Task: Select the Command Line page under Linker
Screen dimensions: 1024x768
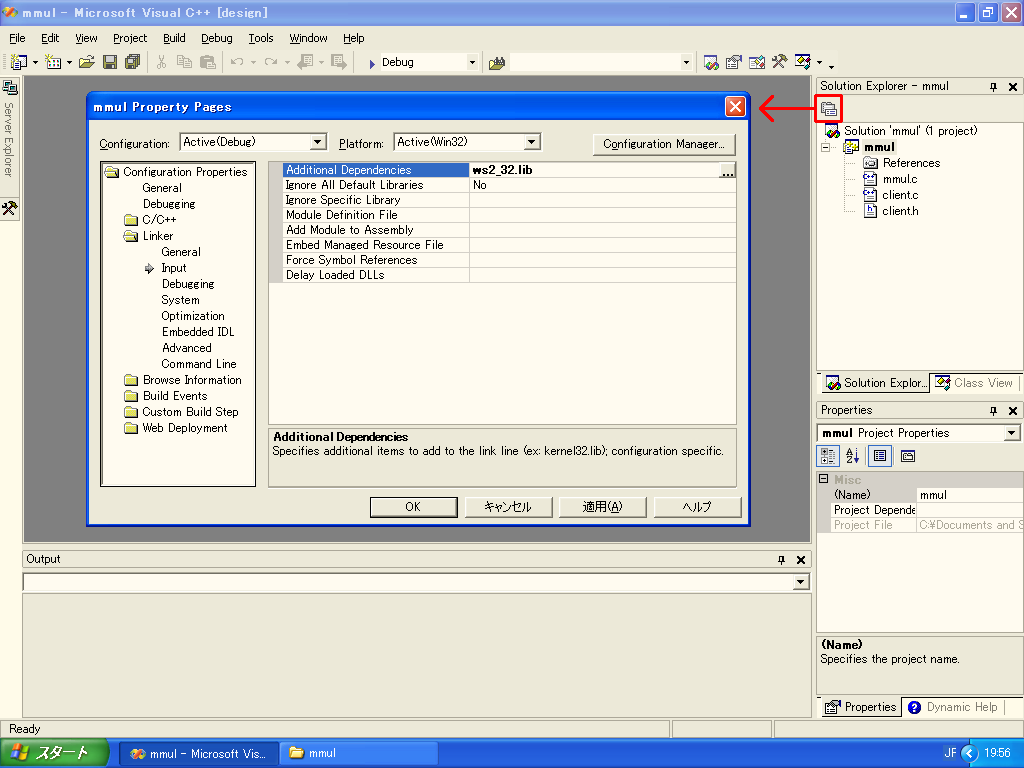Action: pyautogui.click(x=199, y=364)
